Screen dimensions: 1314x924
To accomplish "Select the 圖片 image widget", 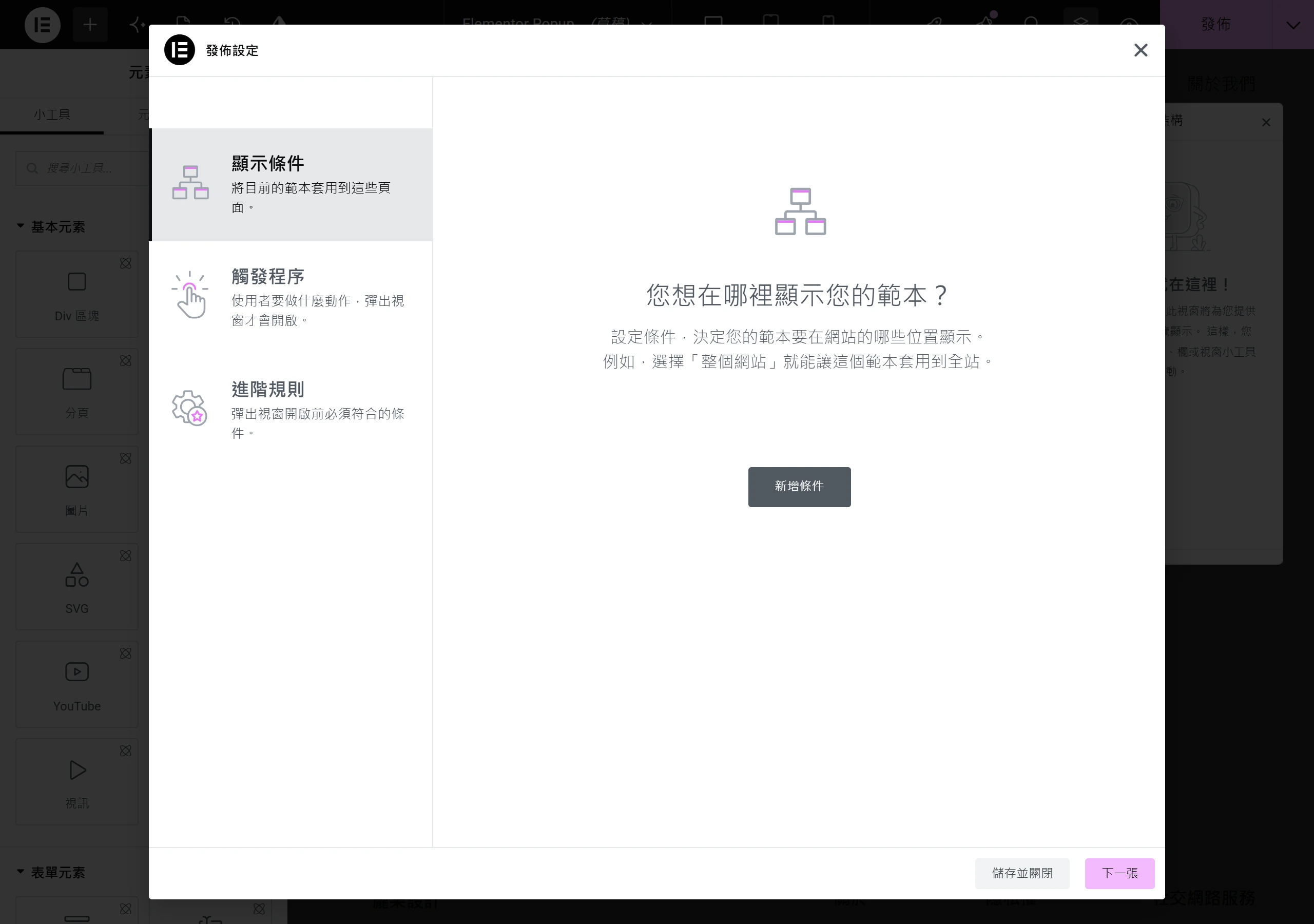I will pyautogui.click(x=76, y=489).
